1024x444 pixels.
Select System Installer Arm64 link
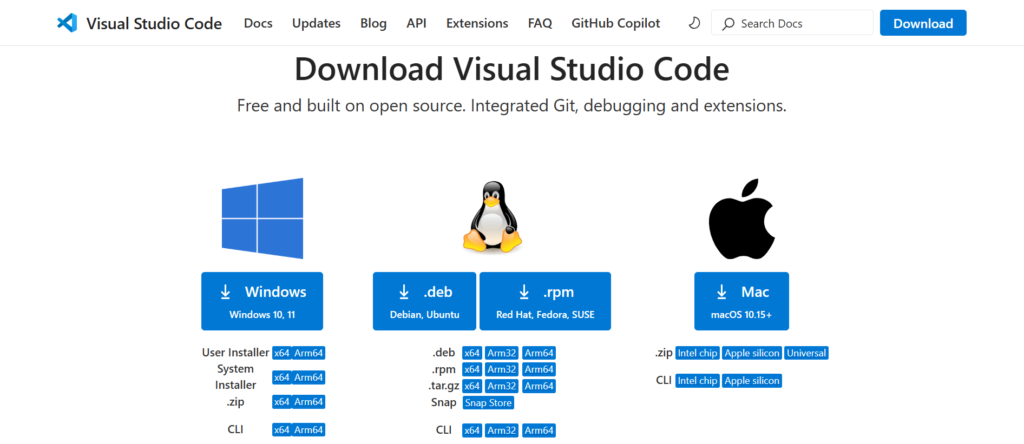point(308,377)
